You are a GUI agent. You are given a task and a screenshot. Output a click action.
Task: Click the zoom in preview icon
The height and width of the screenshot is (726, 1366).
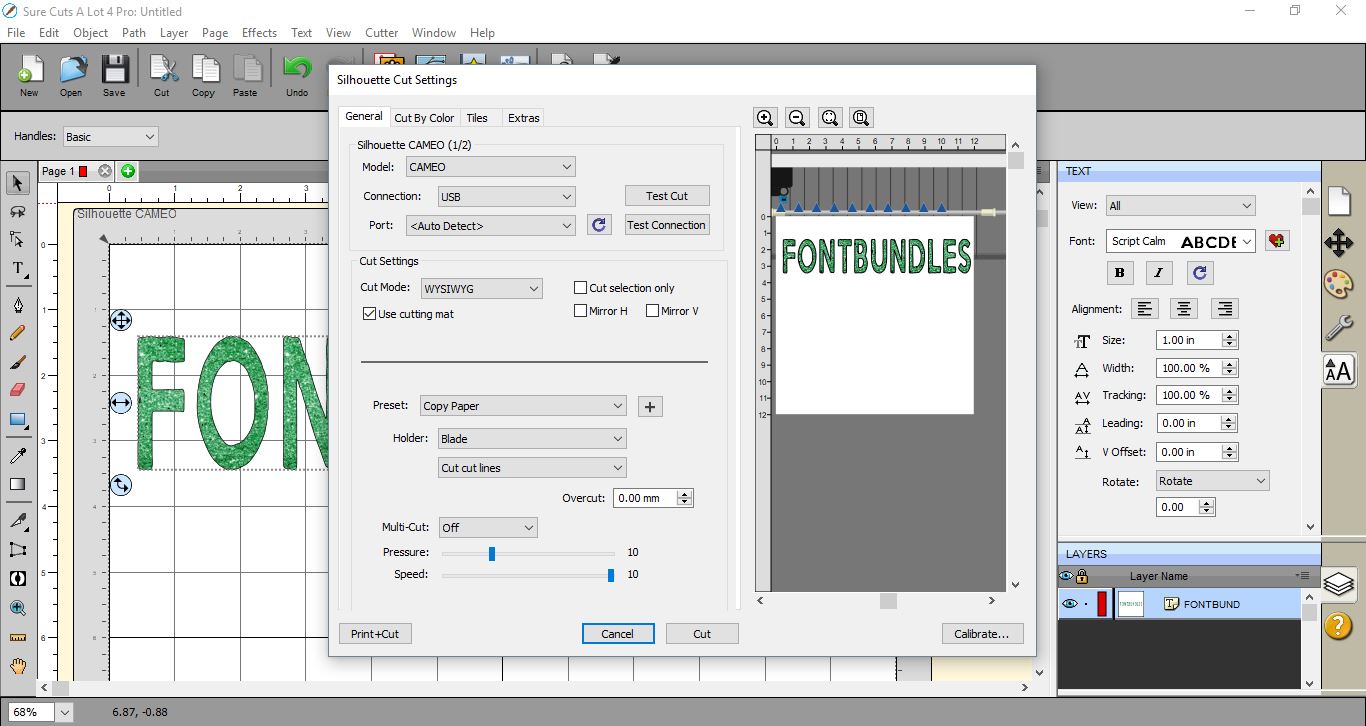[x=765, y=118]
